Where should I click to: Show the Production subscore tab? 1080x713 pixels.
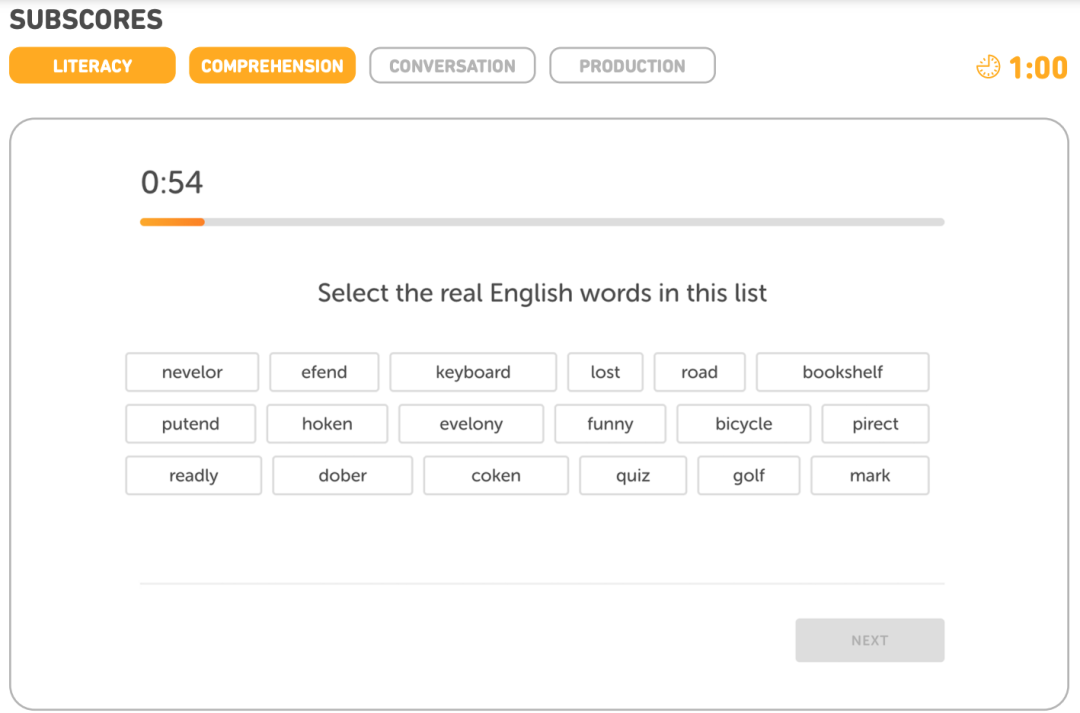(x=632, y=66)
